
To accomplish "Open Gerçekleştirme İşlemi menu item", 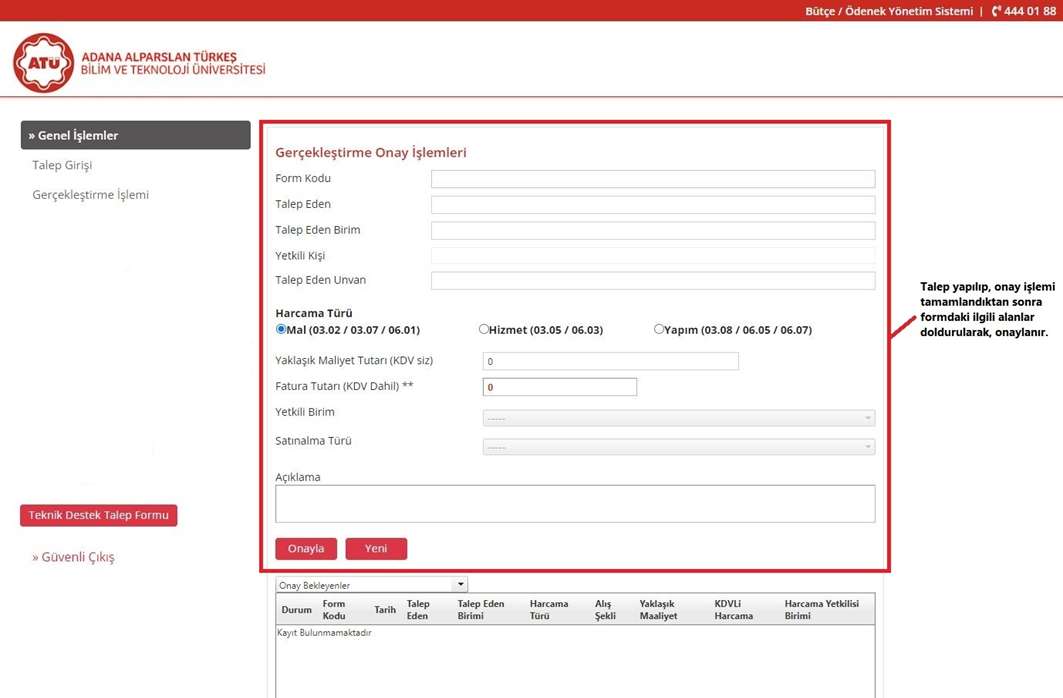I will pyautogui.click(x=91, y=194).
